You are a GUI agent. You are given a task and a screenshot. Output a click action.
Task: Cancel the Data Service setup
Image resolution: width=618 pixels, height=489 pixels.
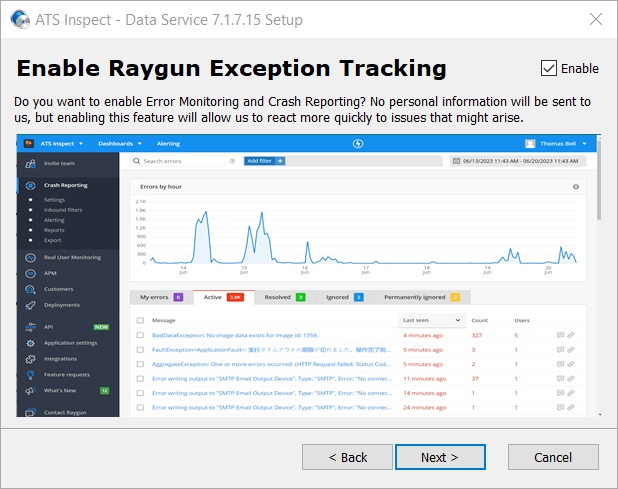coord(553,457)
